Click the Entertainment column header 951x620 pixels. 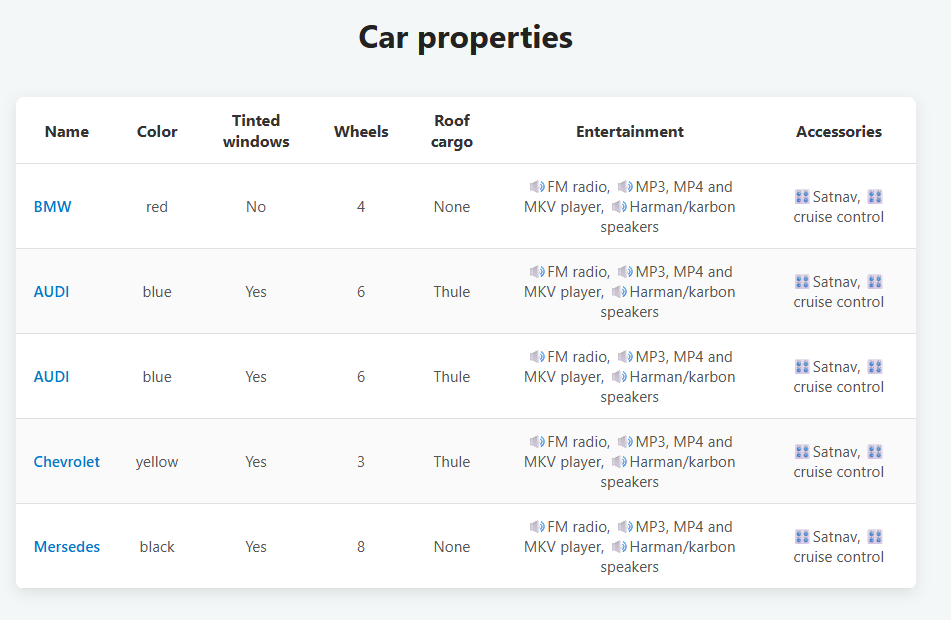(630, 132)
